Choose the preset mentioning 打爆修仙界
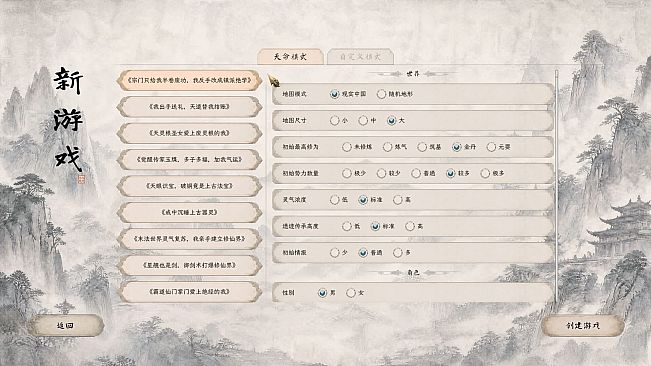Viewport: 651px width, 366px height. 190,265
